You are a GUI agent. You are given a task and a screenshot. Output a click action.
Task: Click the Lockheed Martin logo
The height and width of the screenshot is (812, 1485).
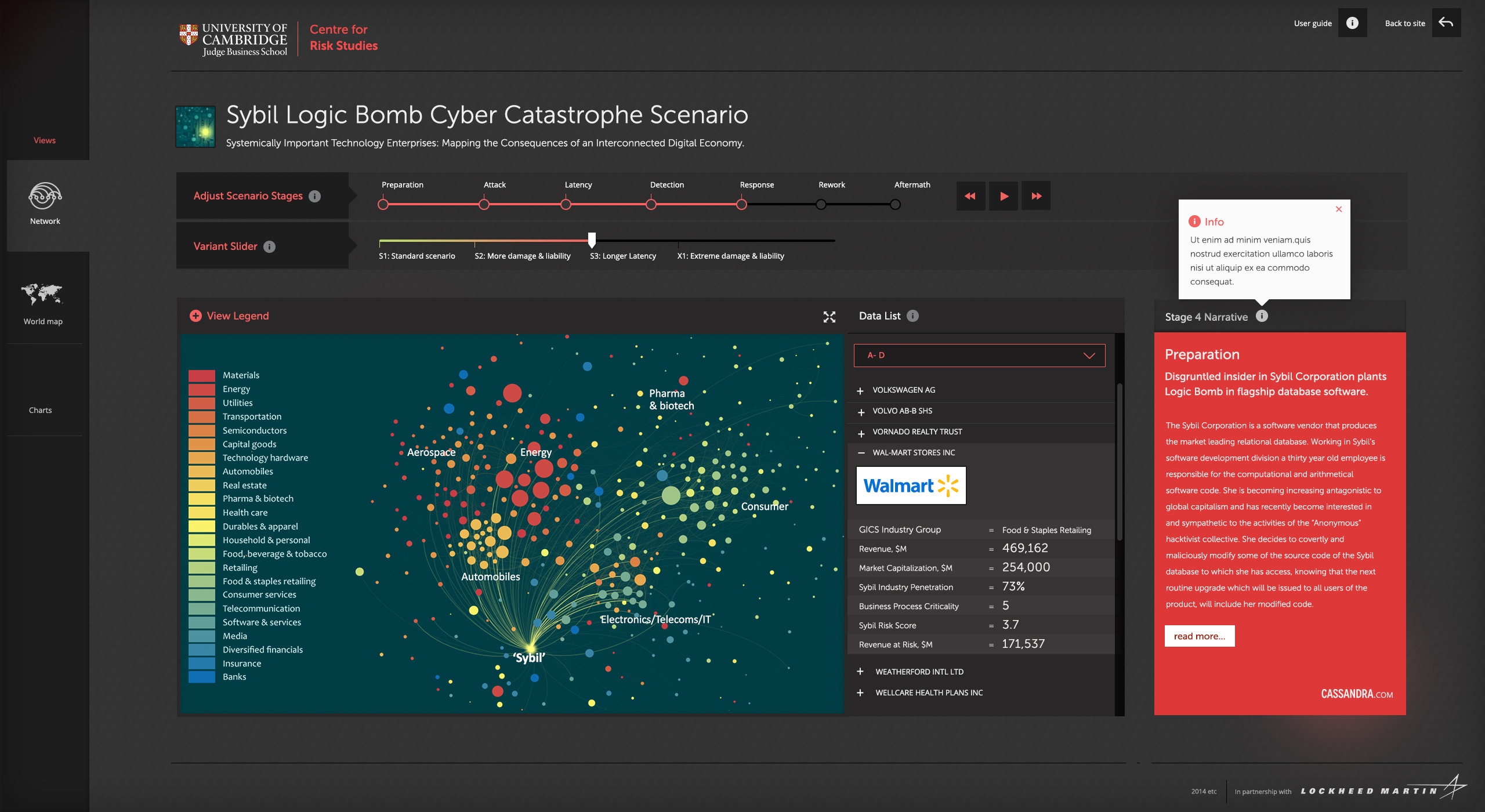(x=1383, y=789)
